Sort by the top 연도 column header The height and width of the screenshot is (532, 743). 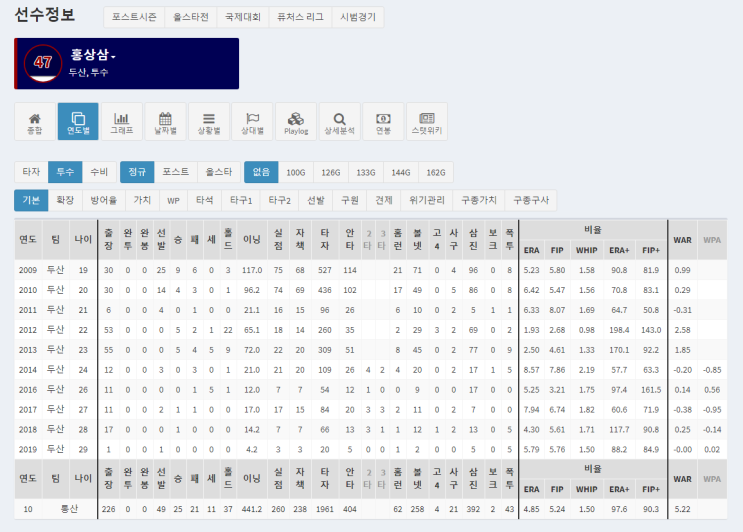pyautogui.click(x=28, y=240)
